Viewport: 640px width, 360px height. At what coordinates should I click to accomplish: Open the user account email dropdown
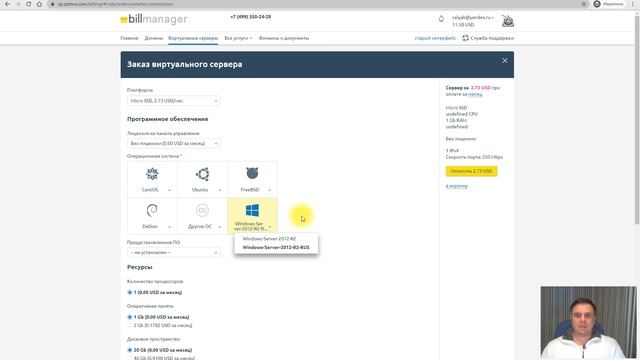click(x=473, y=18)
